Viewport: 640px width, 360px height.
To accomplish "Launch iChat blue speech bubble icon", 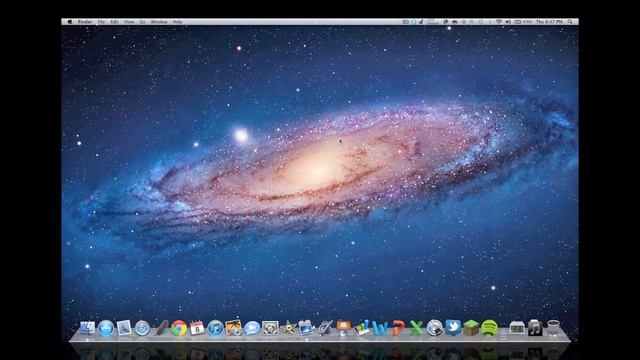I will click(x=252, y=328).
